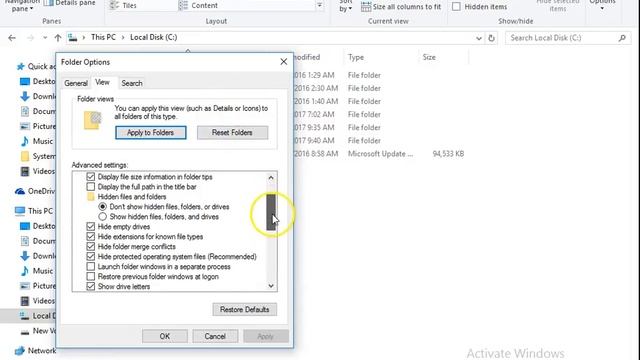The image size is (640, 360).
Task: Click the Size column header
Action: pyautogui.click(x=429, y=58)
